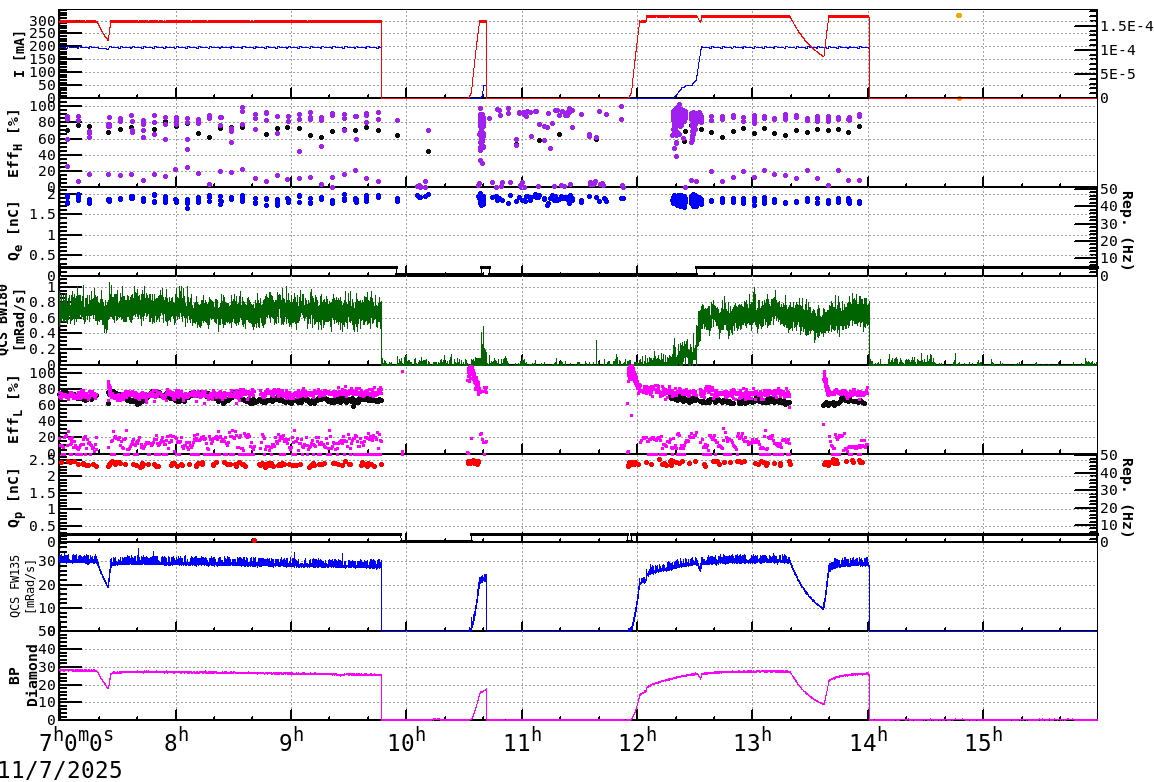Viewport: 1154px width, 782px height.
Task: Click Rep. (Hz) label beside Qe panel
Action: click(x=1127, y=230)
